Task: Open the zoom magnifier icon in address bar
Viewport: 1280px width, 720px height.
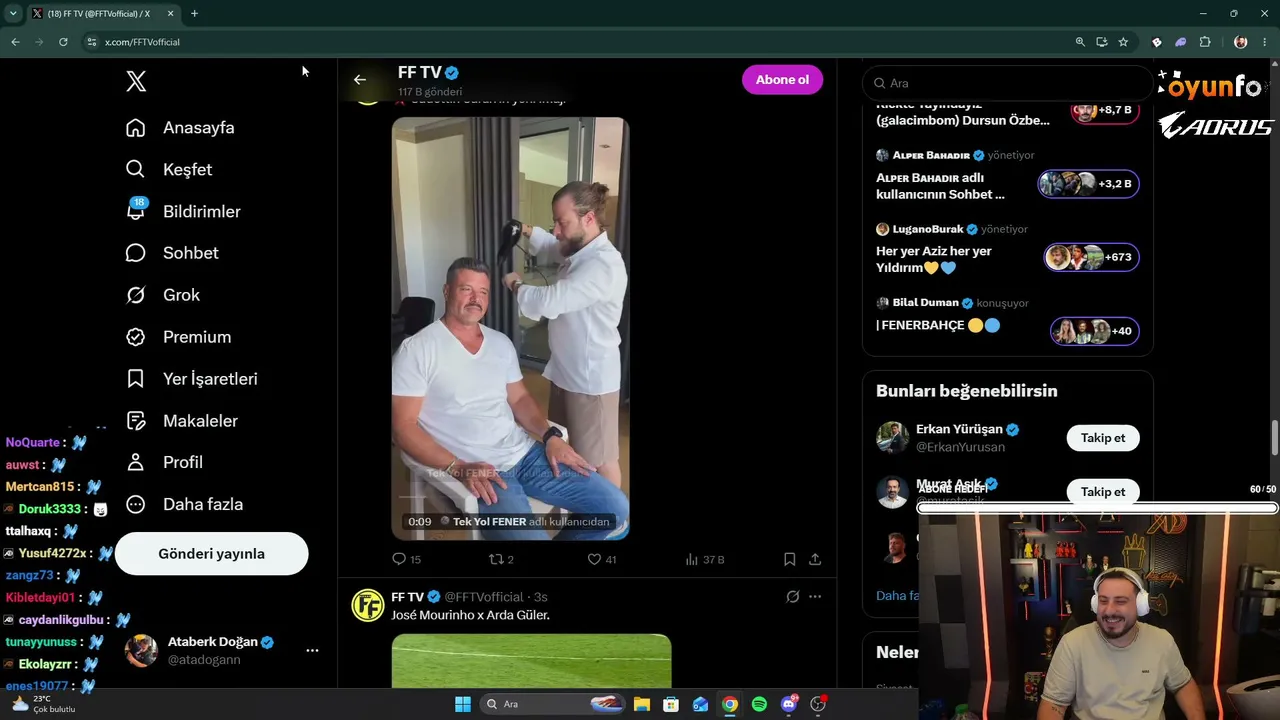Action: [x=1080, y=42]
